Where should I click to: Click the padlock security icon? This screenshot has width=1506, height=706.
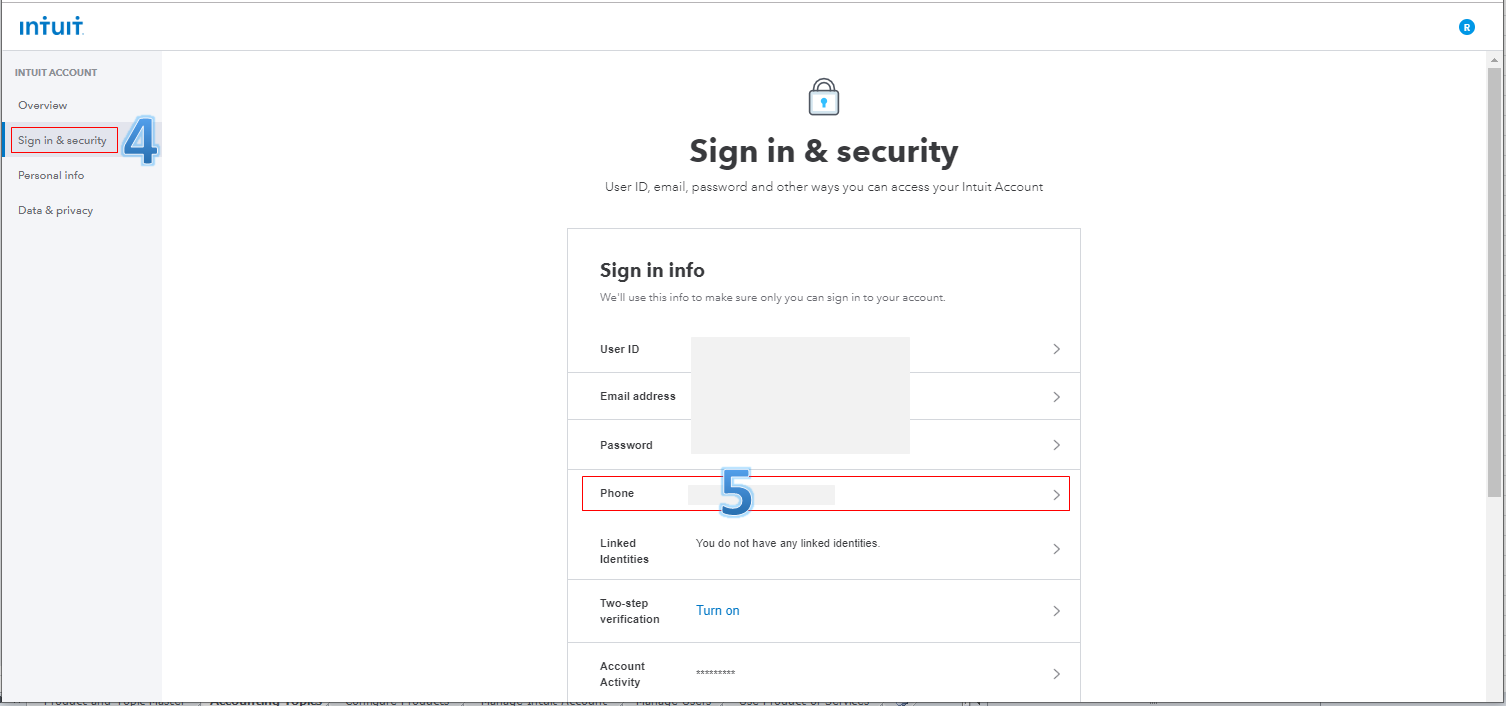point(824,97)
